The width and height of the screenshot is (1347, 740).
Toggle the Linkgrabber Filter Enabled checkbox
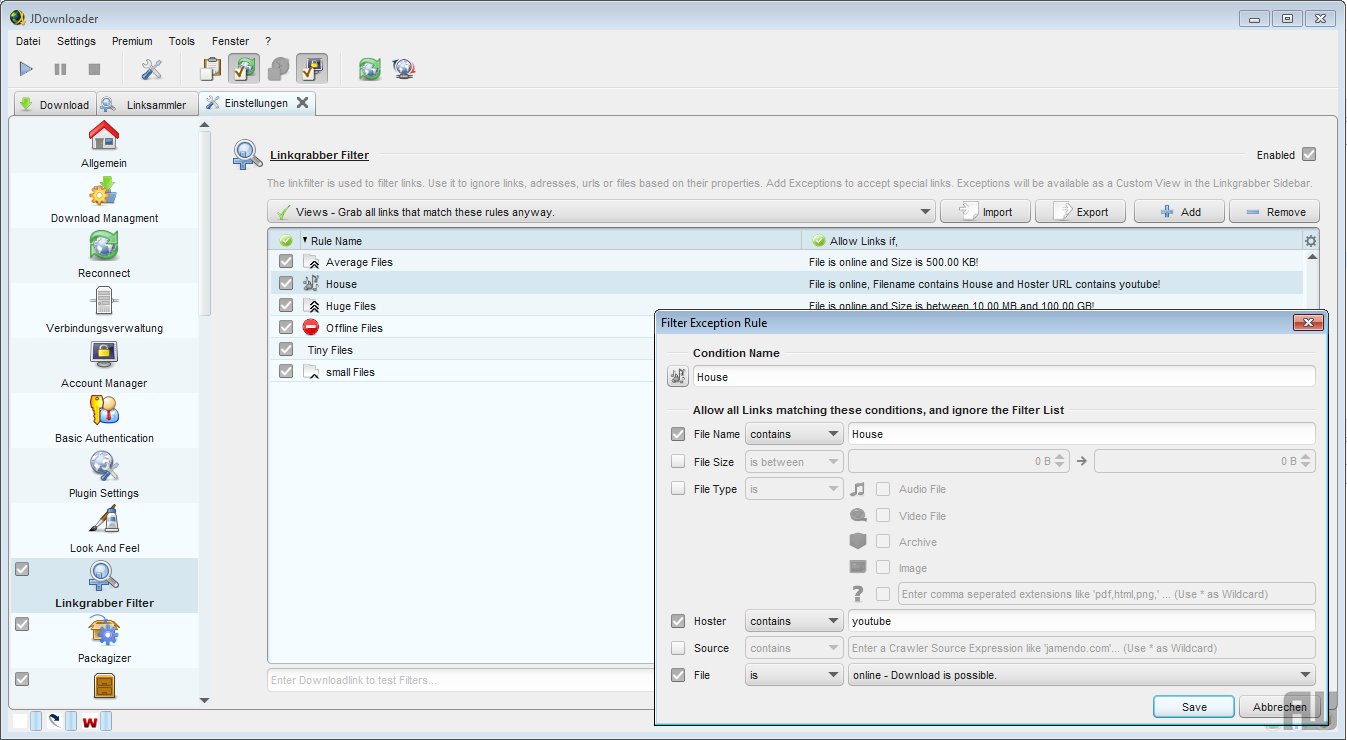[x=1309, y=155]
